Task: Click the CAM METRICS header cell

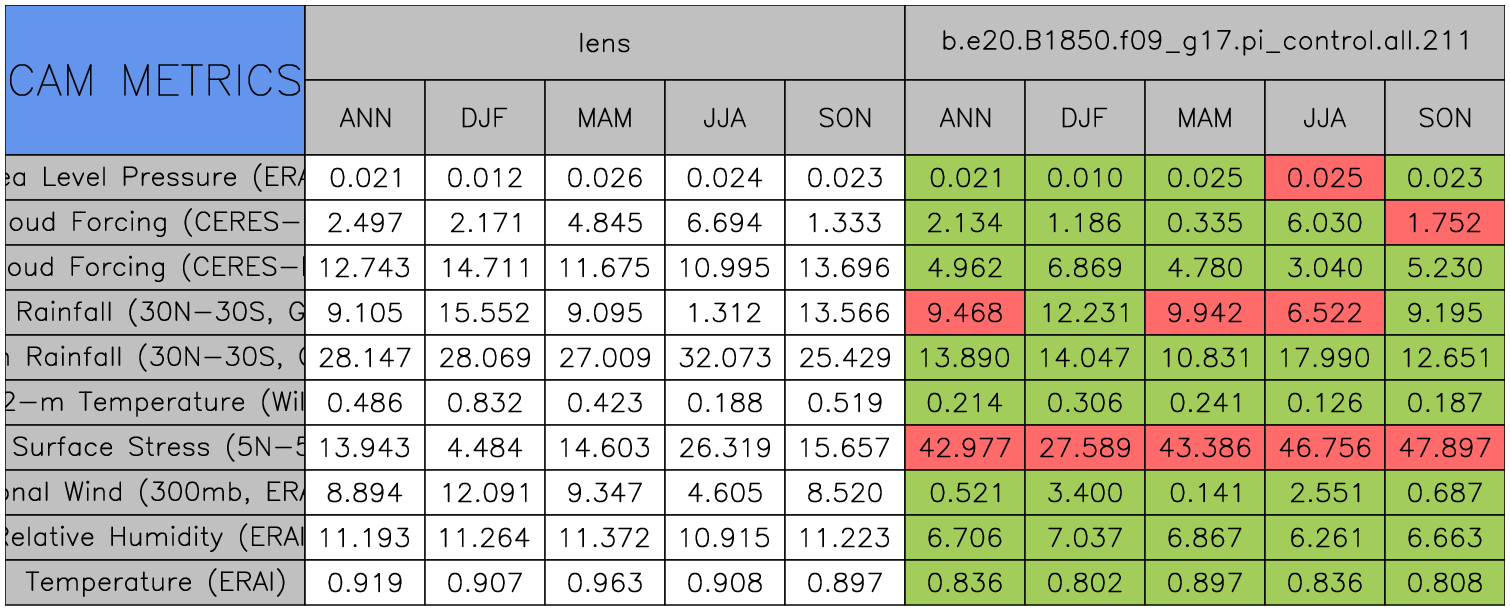Action: [155, 80]
